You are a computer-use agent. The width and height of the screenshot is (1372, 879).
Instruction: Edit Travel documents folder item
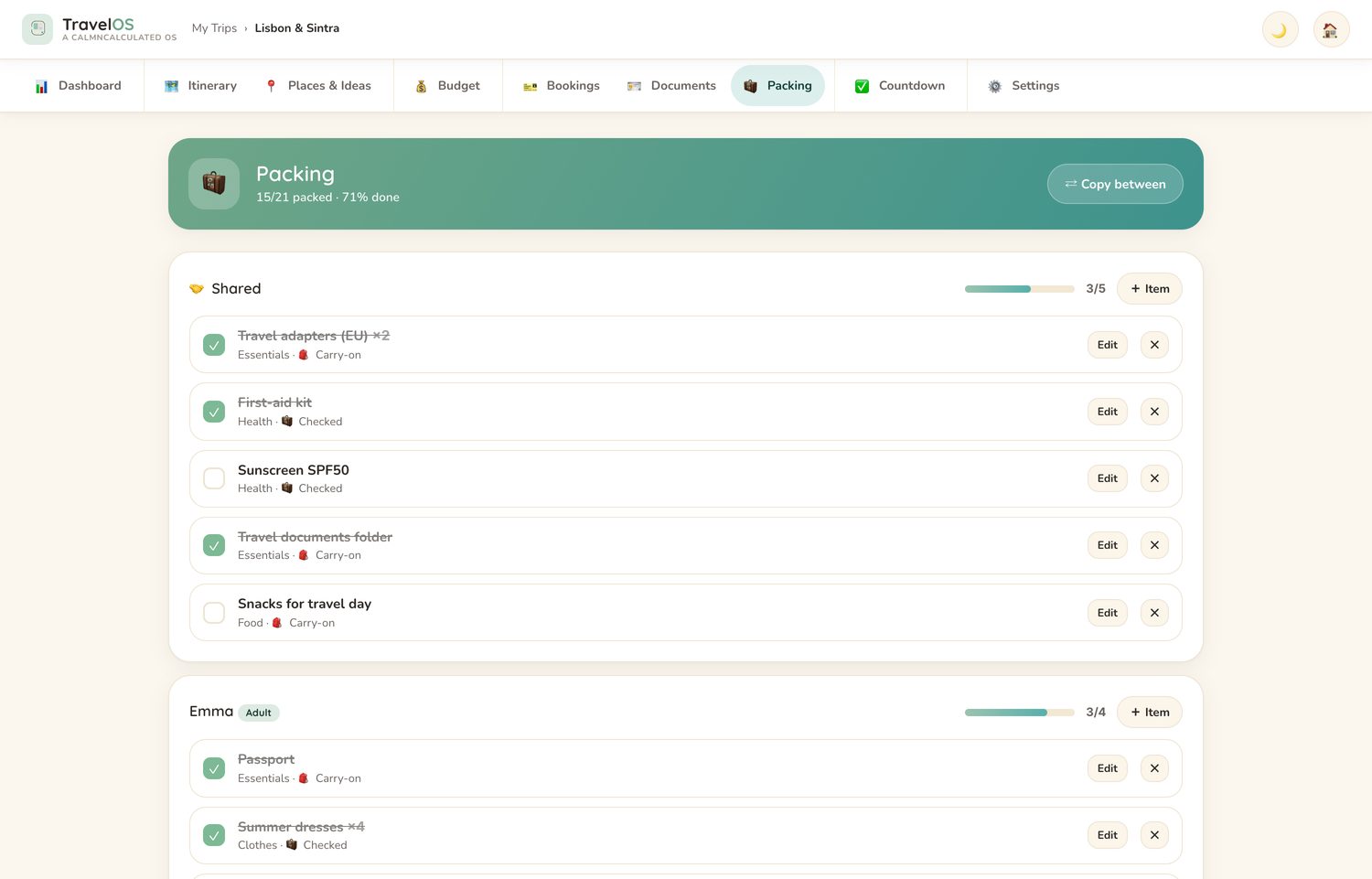pos(1108,545)
